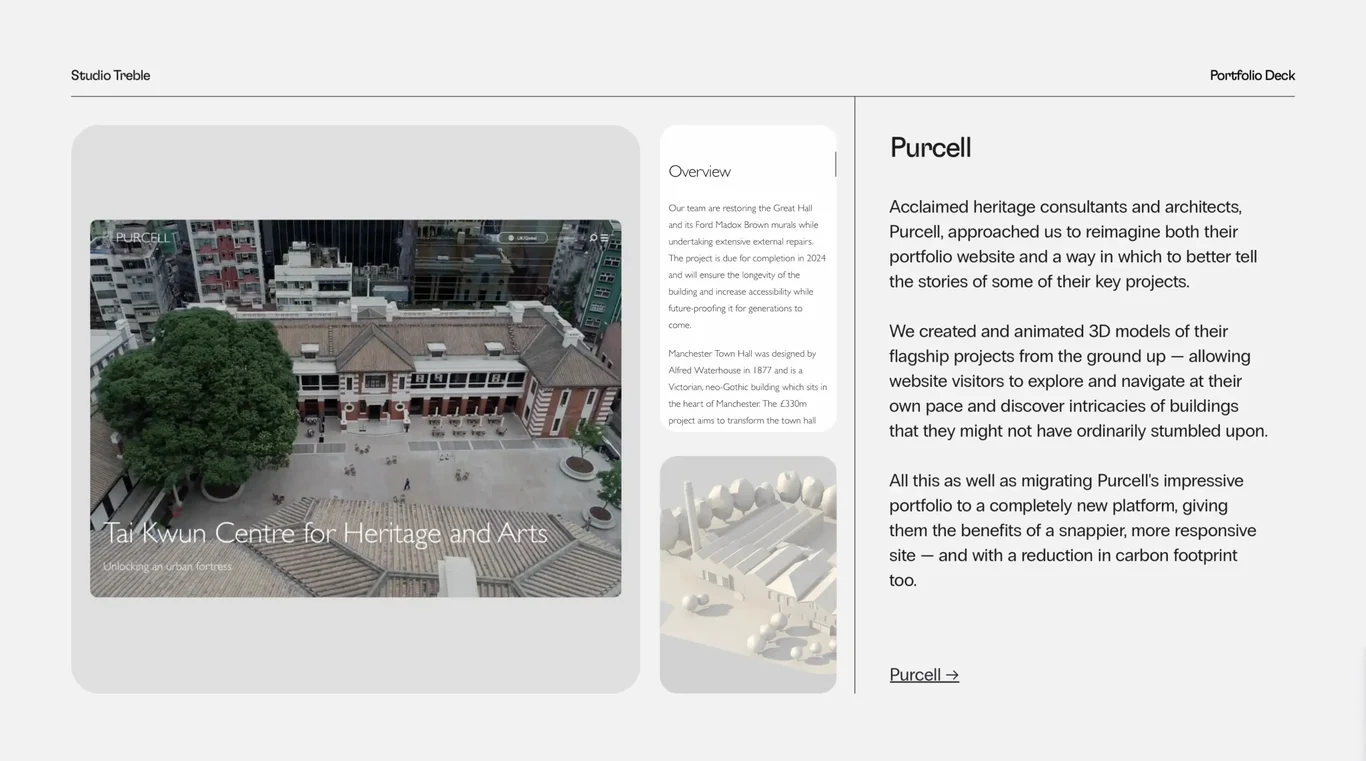1366x761 pixels.
Task: Click the scrollbar in the Overview card
Action: click(x=835, y=164)
